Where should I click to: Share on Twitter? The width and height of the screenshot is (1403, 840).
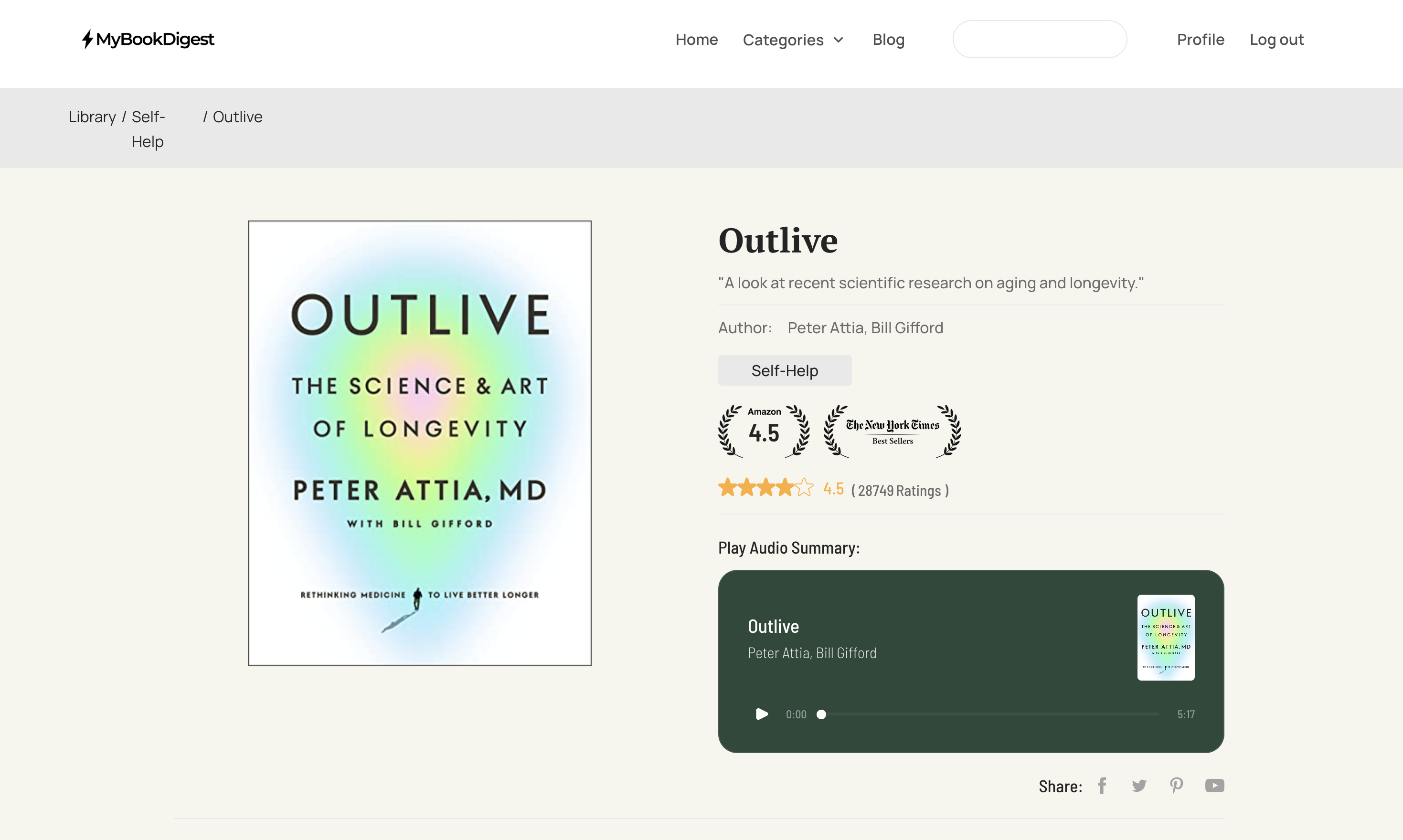pyautogui.click(x=1139, y=786)
